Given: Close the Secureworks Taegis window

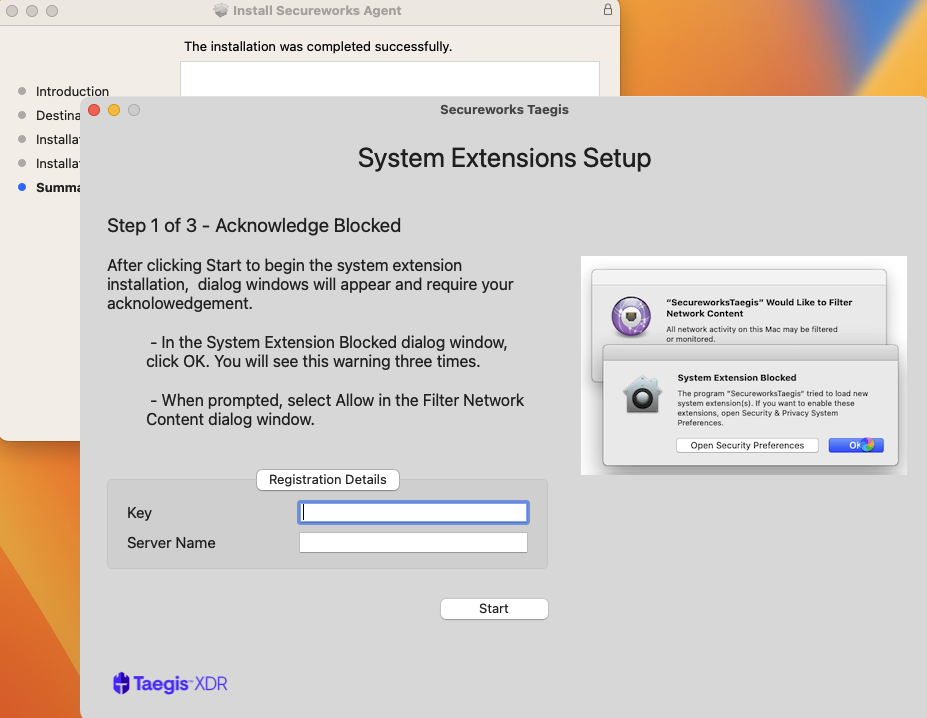Looking at the screenshot, I should pyautogui.click(x=94, y=110).
